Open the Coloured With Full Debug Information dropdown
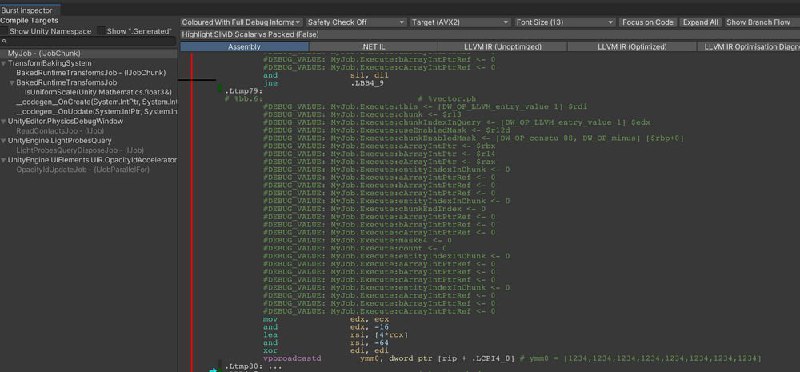The height and width of the screenshot is (372, 800). point(241,22)
